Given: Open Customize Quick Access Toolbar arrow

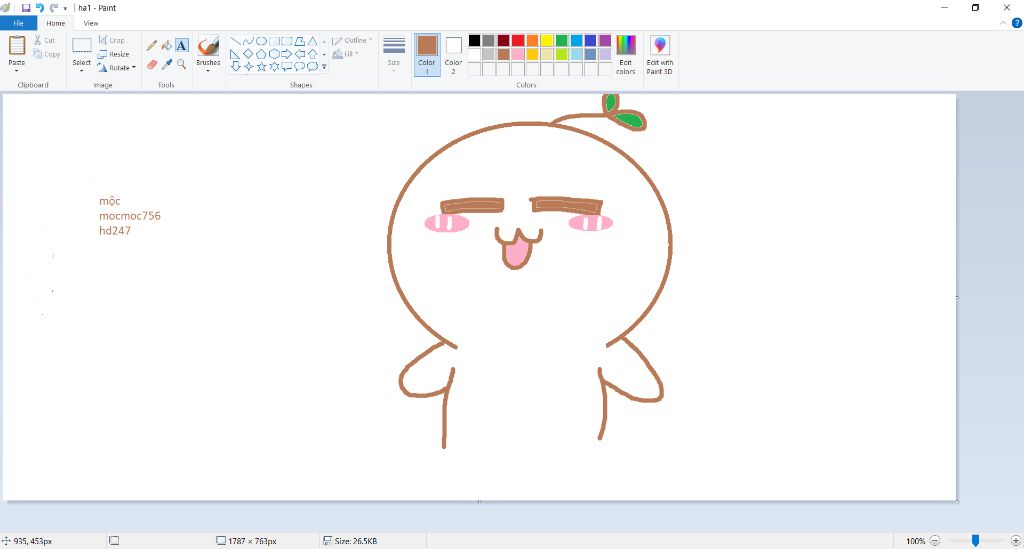Looking at the screenshot, I should tap(65, 8).
